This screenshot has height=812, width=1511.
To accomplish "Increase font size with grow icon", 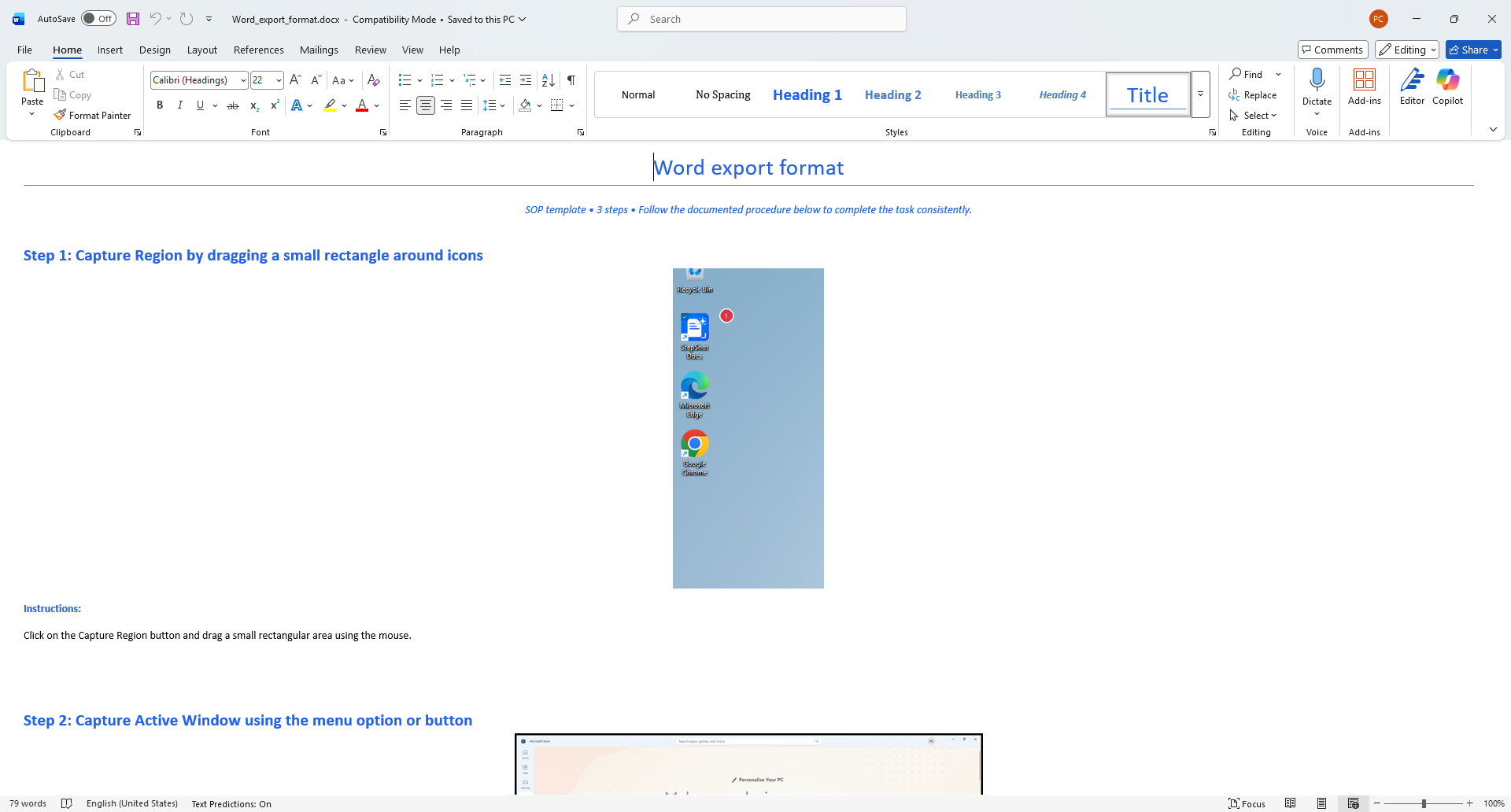I will pyautogui.click(x=295, y=80).
